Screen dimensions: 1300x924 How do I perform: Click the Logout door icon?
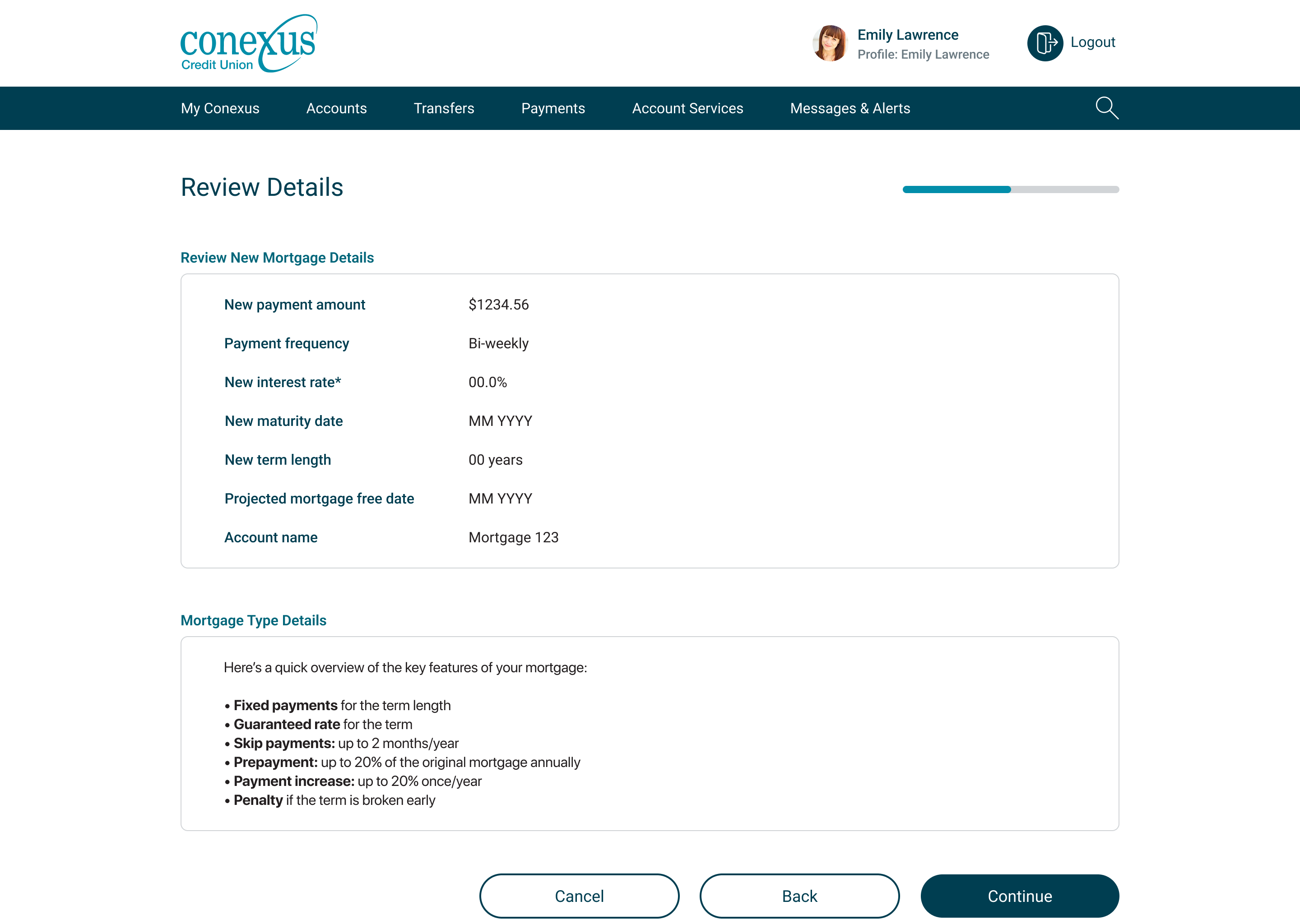1045,43
